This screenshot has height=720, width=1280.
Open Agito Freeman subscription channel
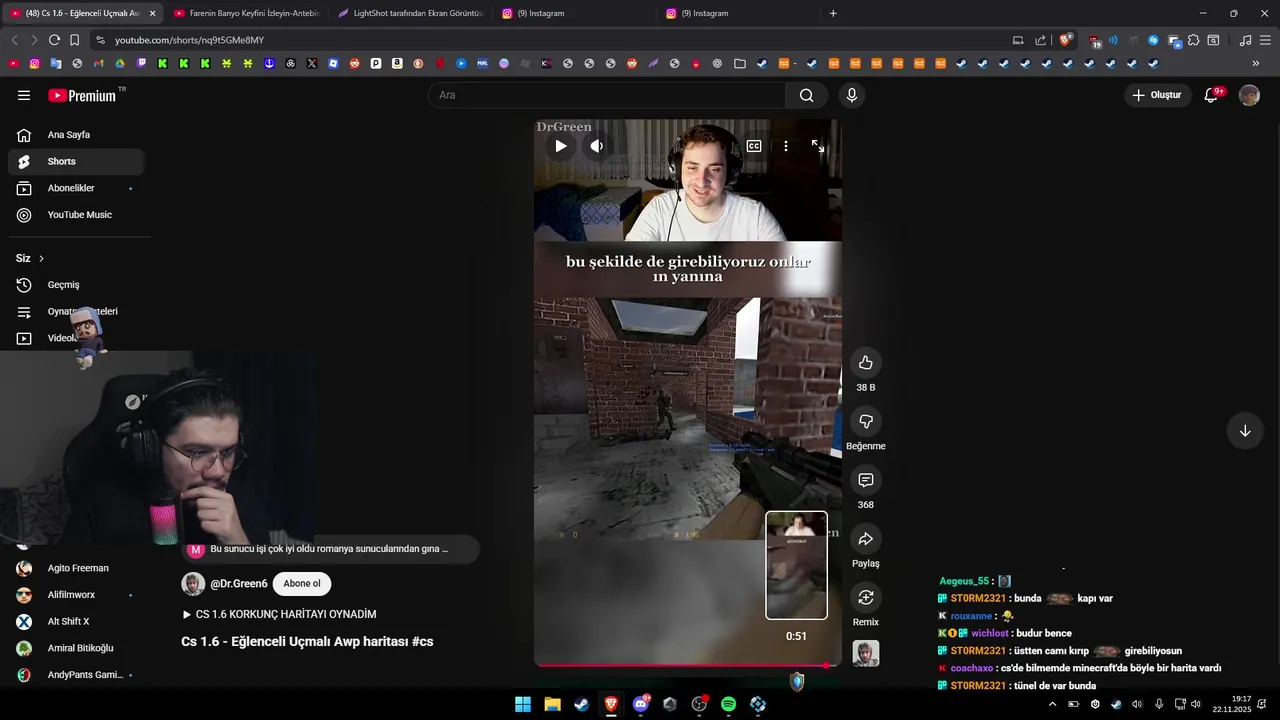tap(76, 568)
